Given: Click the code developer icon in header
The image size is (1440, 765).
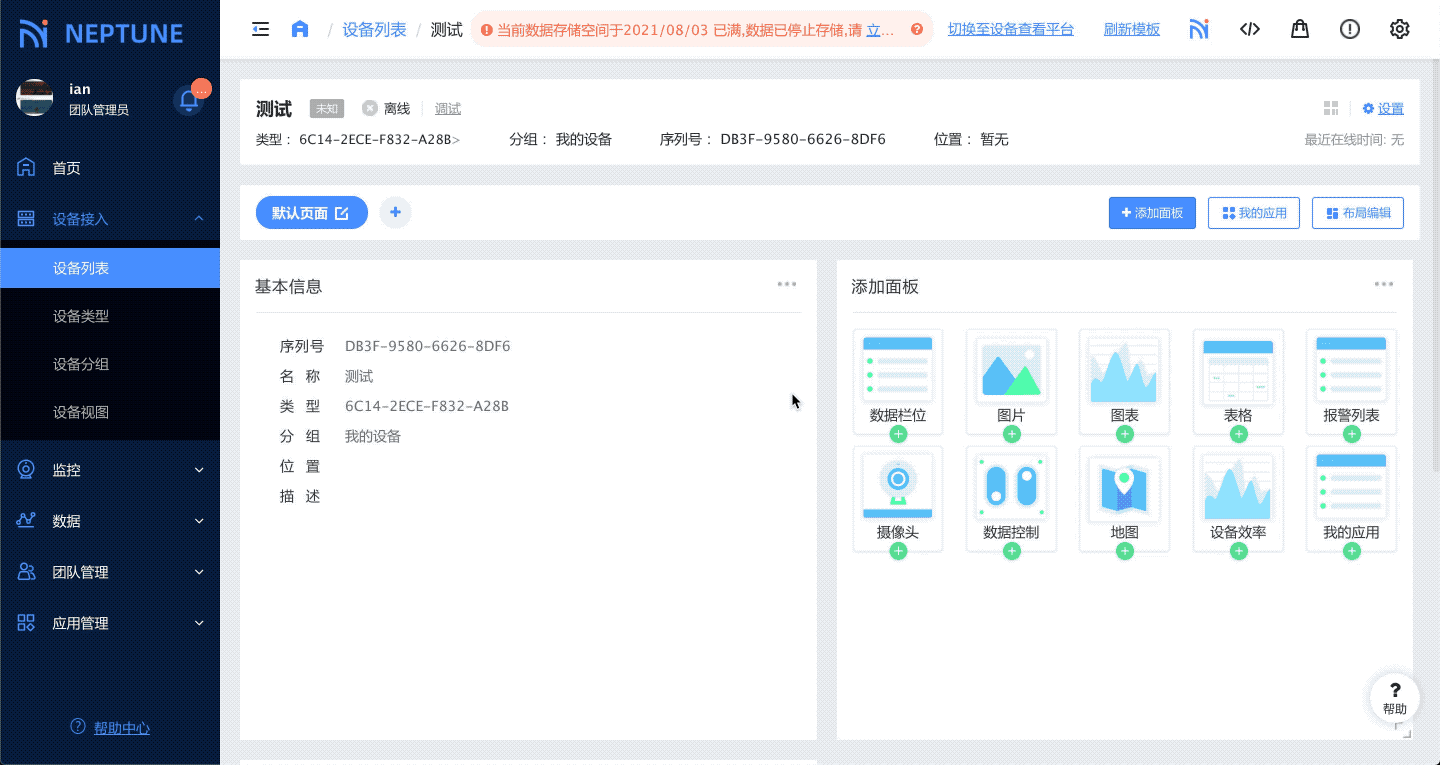Looking at the screenshot, I should pyautogui.click(x=1250, y=29).
